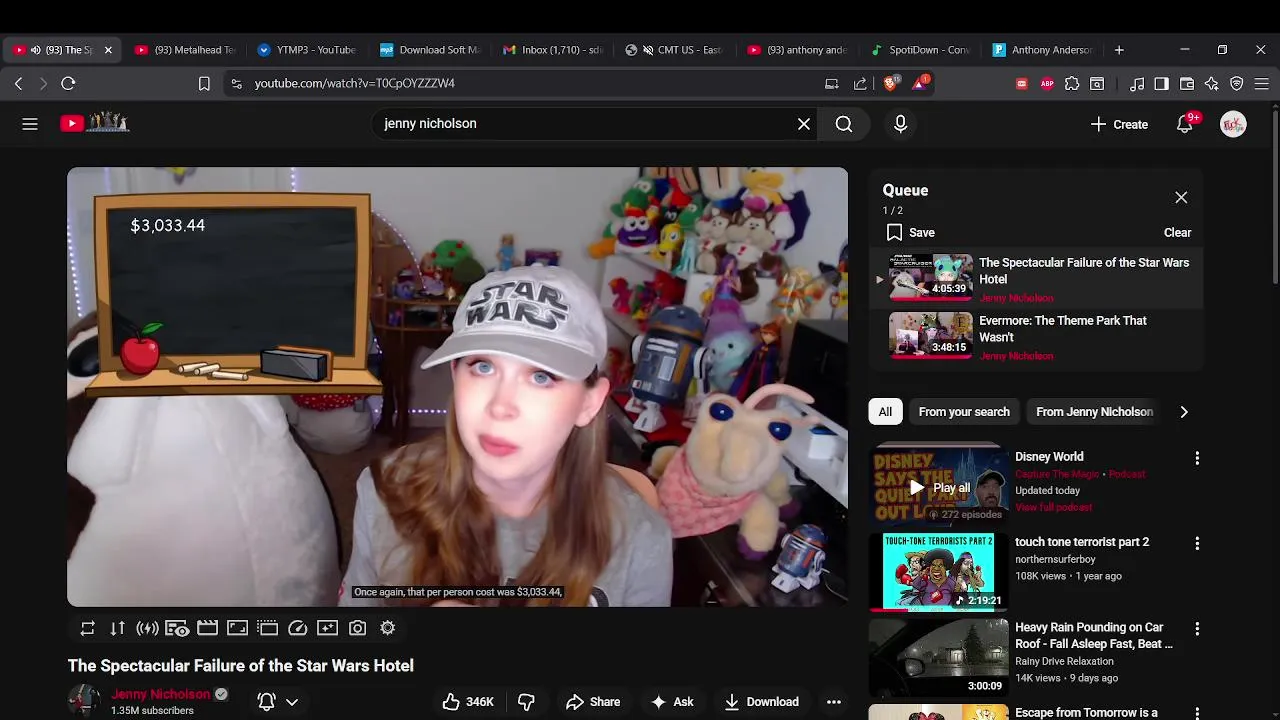The image size is (1280, 720).
Task: Clear the queue
Action: (x=1177, y=232)
